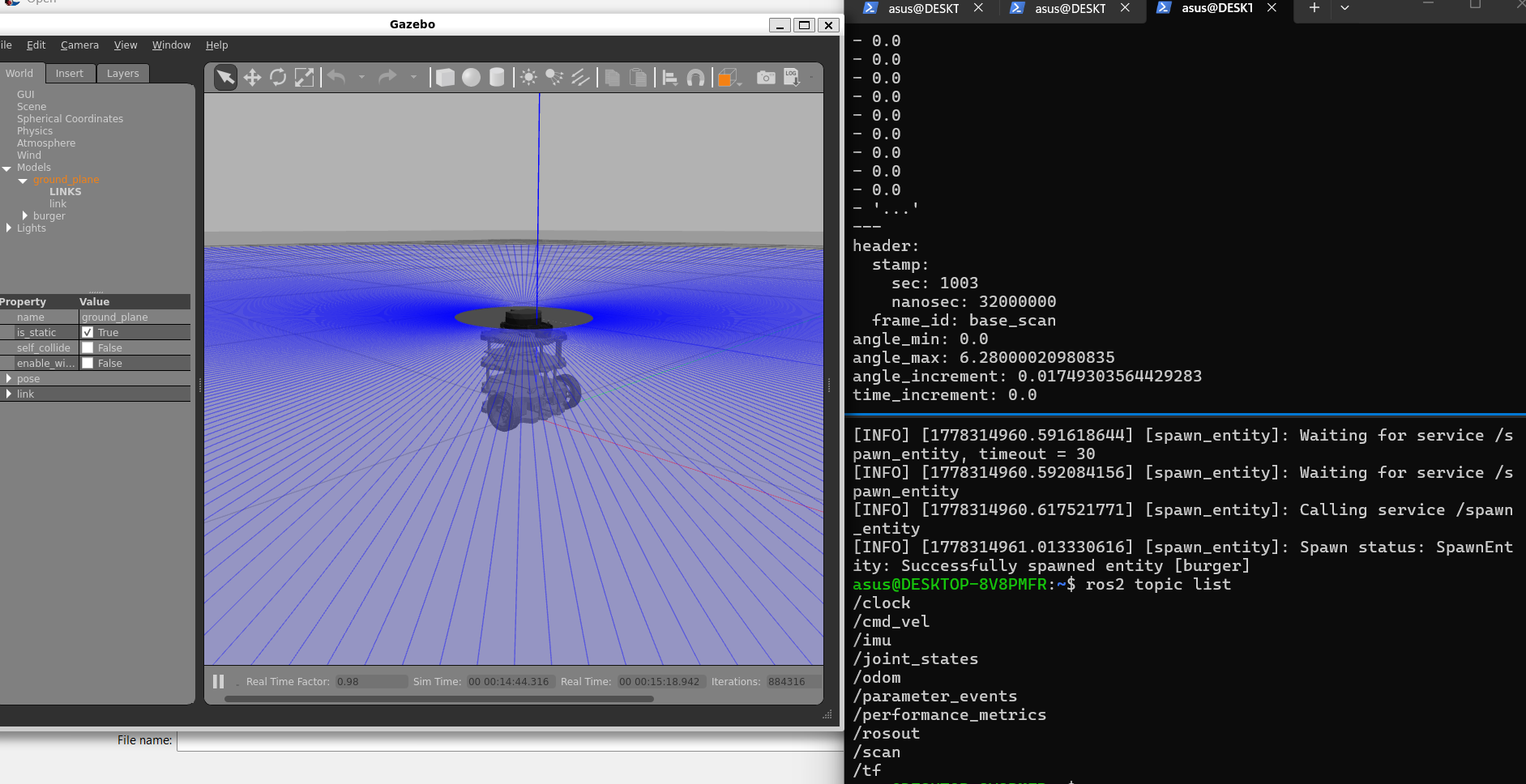The height and width of the screenshot is (784, 1526).
Task: Click the Real Time value field
Action: 660,681
